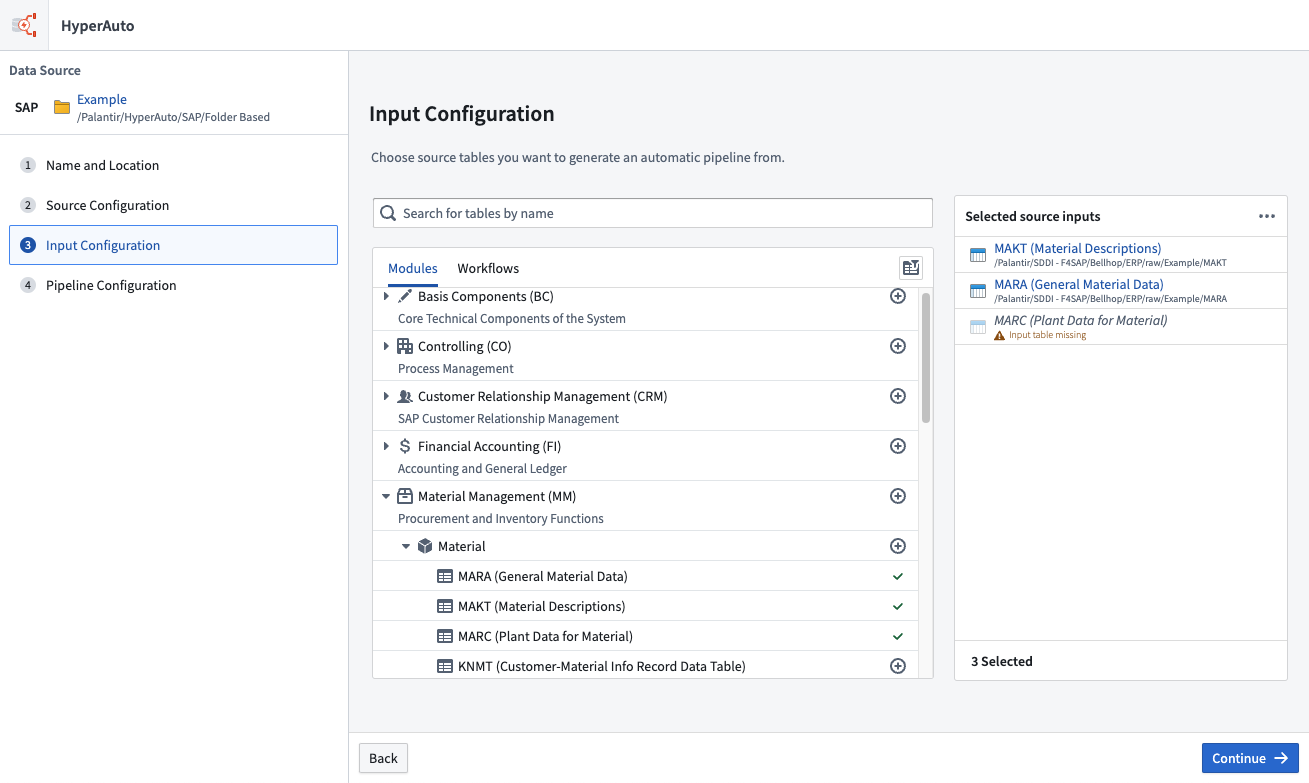
Task: Click the MARA dataset icon in selected inputs
Action: pos(978,291)
